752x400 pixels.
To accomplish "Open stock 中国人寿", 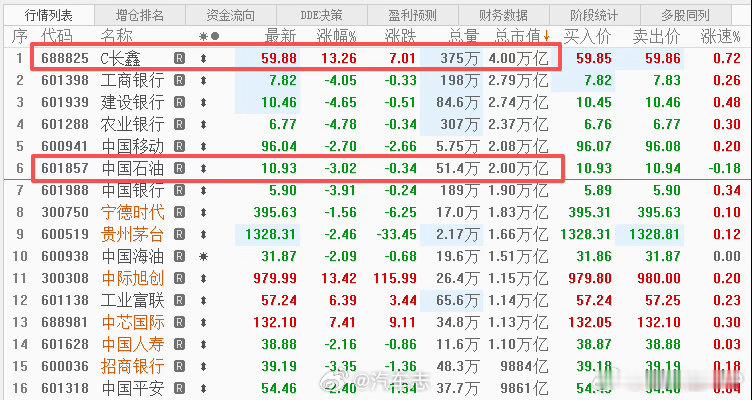I will tap(132, 344).
